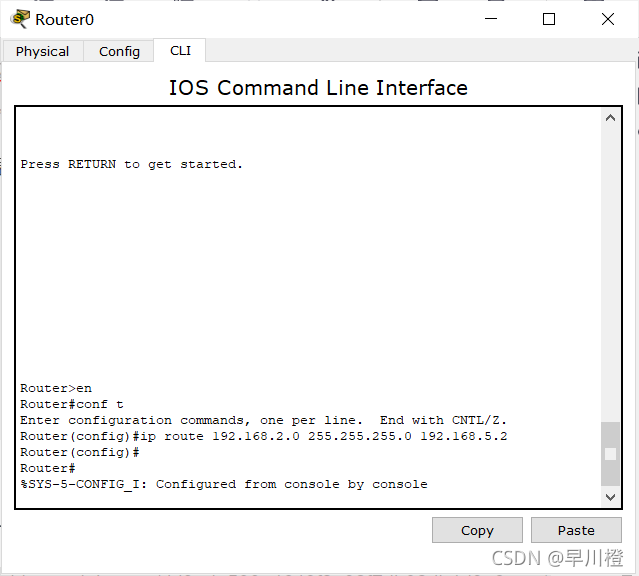Click the terminal scrollbar up arrow
Image resolution: width=639 pixels, height=576 pixels.
pyautogui.click(x=610, y=118)
